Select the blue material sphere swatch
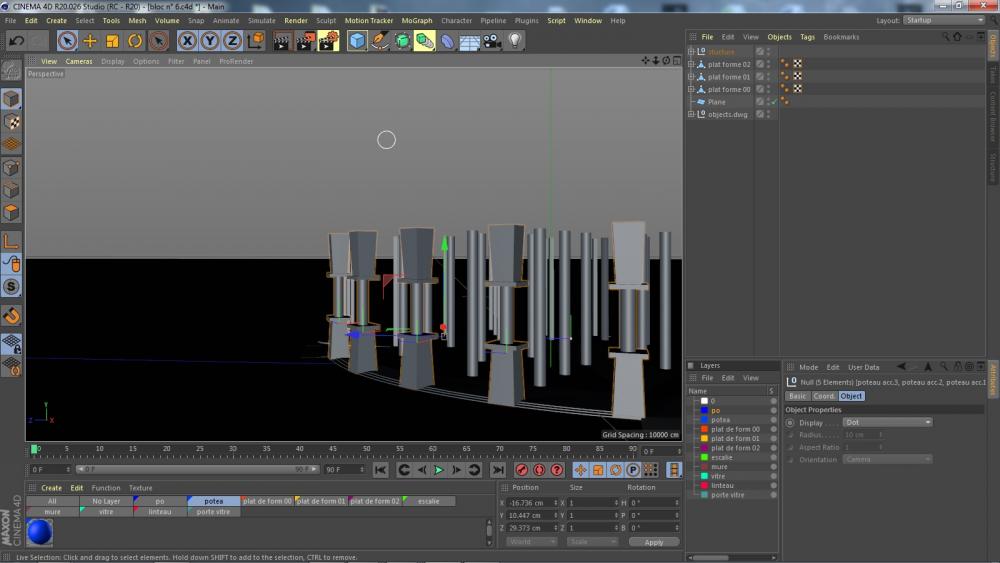 pos(40,532)
